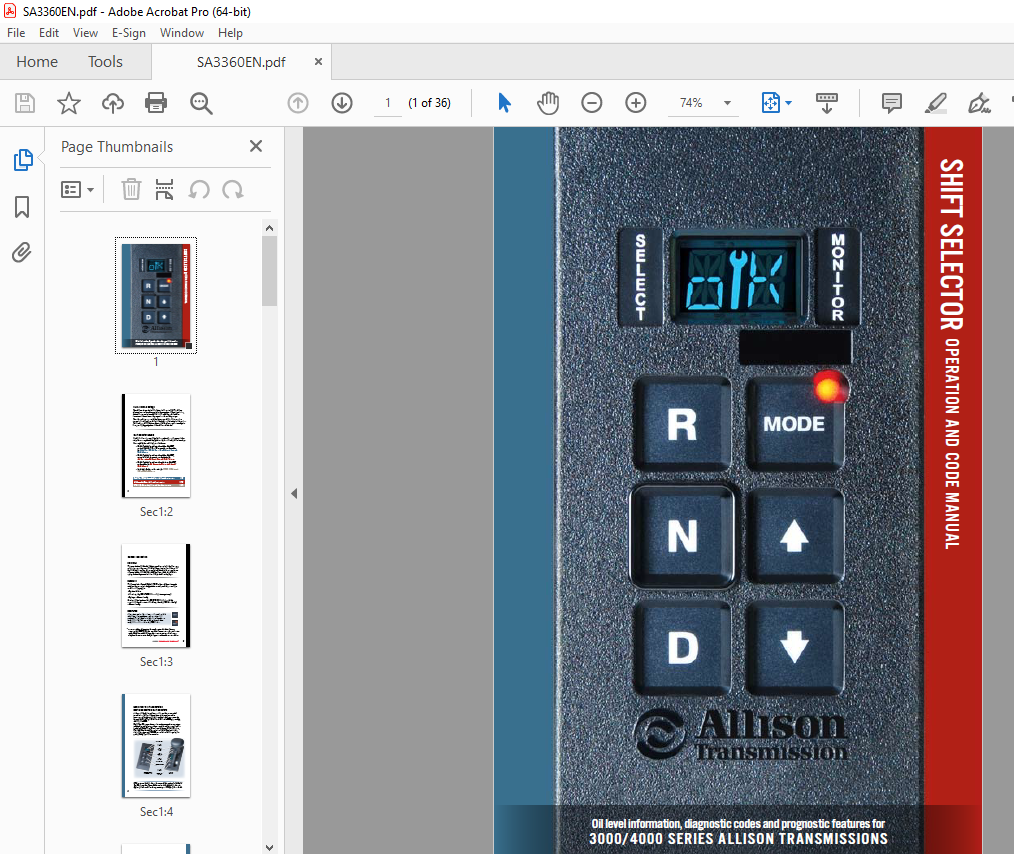Expand the thumbnail options menu dropdown
Viewport: 1014px width, 854px height.
pyautogui.click(x=78, y=189)
